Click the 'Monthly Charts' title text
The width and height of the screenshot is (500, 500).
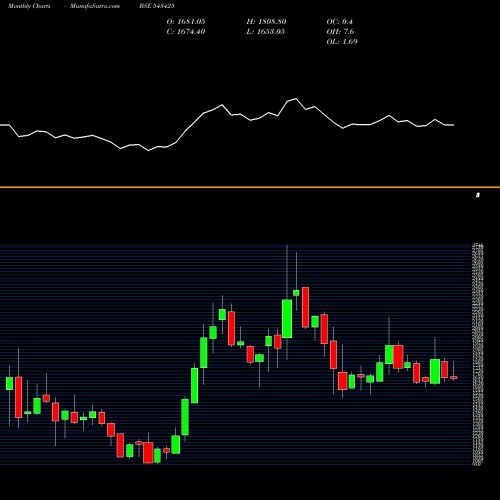29,6
